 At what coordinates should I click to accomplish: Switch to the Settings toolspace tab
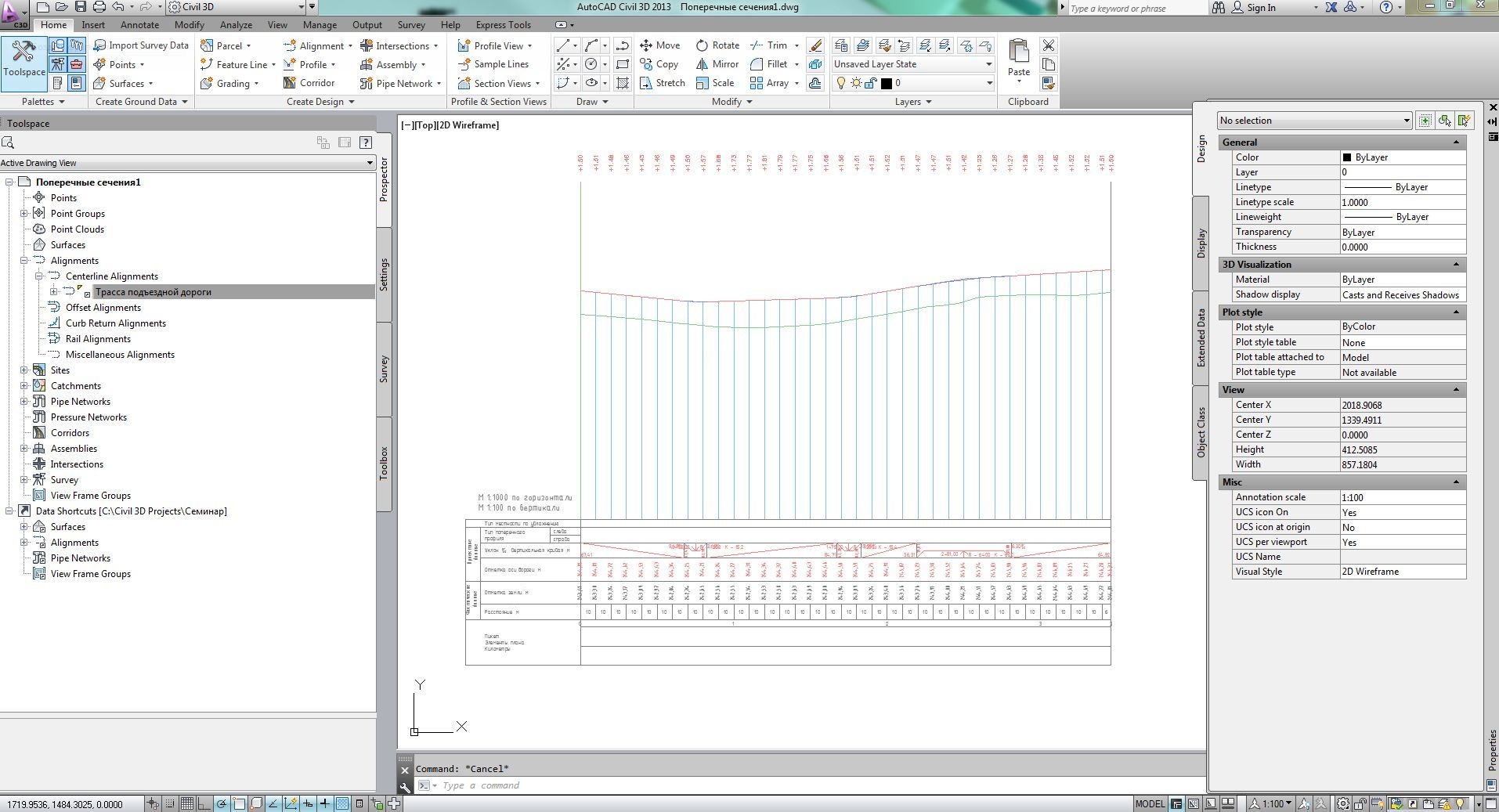pyautogui.click(x=384, y=274)
